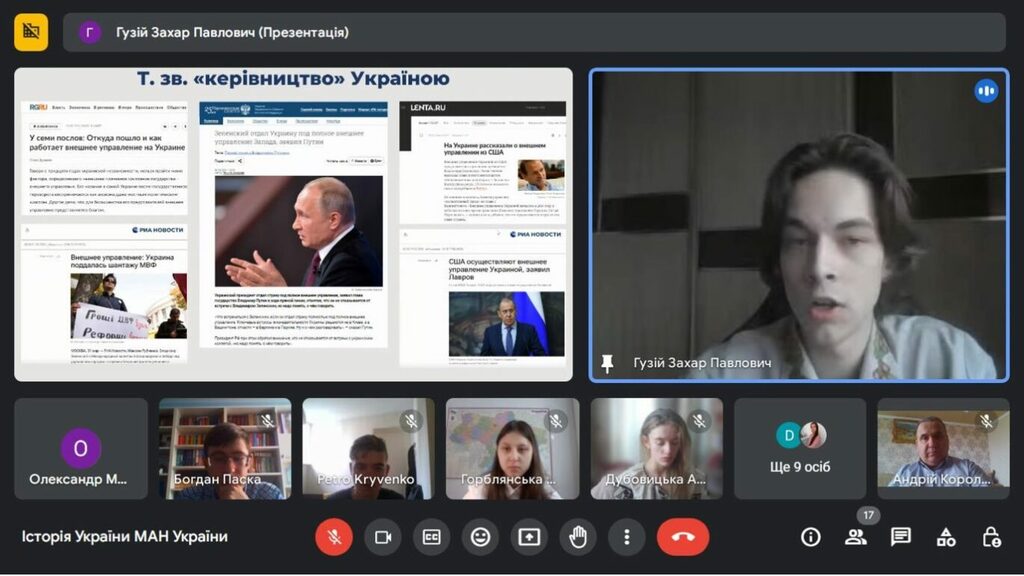Open the activities panel
The image size is (1024, 576).
coord(946,537)
